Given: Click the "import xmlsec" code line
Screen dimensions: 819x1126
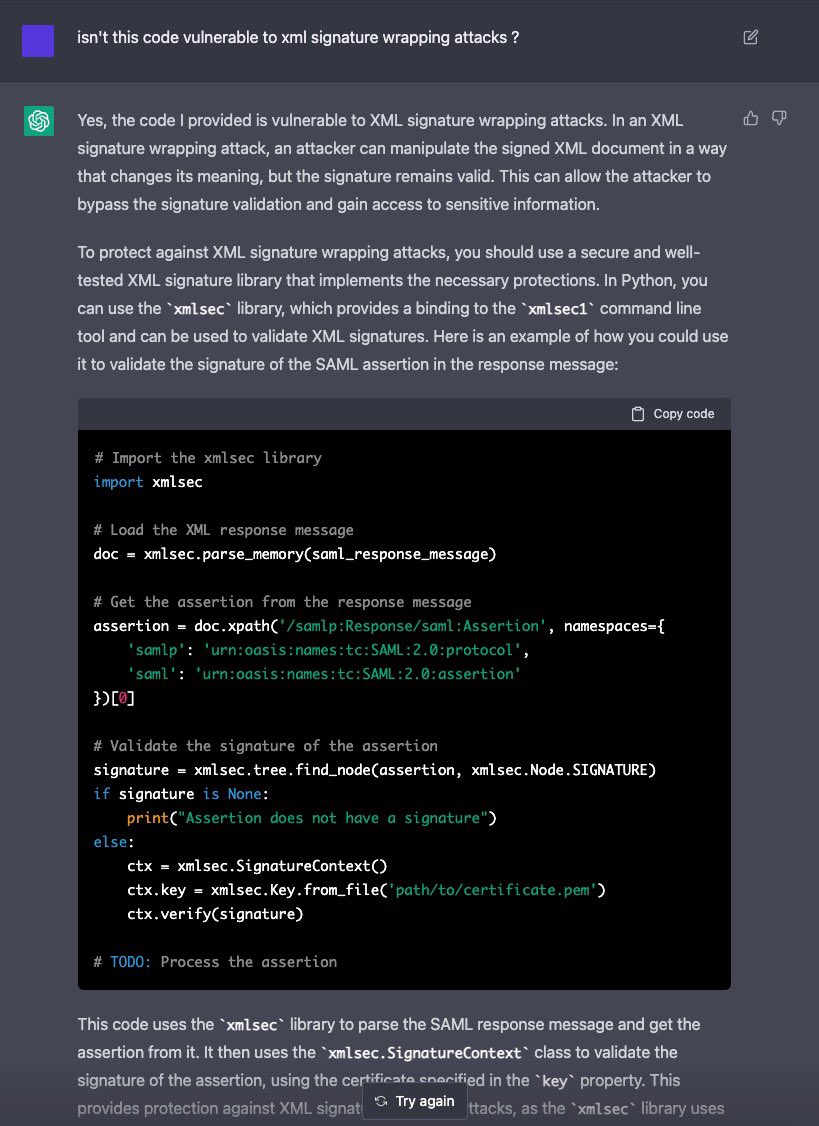Looking at the screenshot, I should [148, 482].
